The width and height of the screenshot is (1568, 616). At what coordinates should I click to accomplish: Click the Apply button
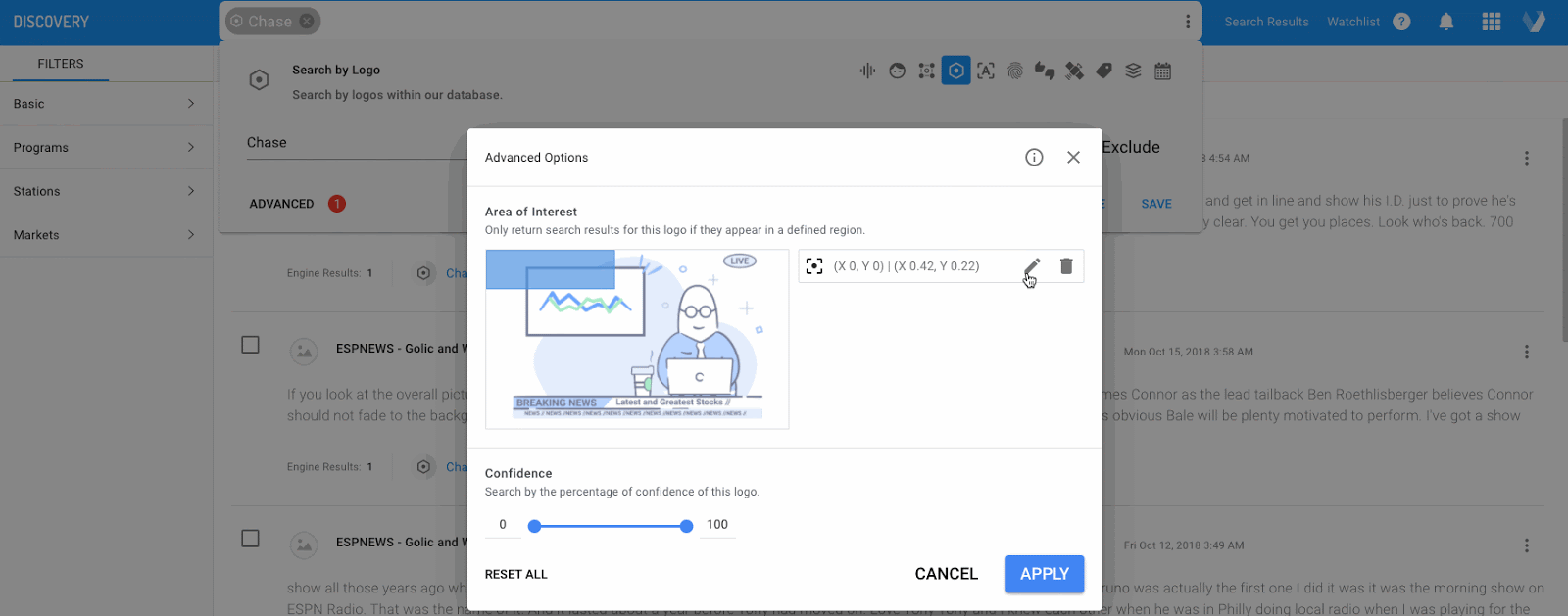coord(1045,574)
